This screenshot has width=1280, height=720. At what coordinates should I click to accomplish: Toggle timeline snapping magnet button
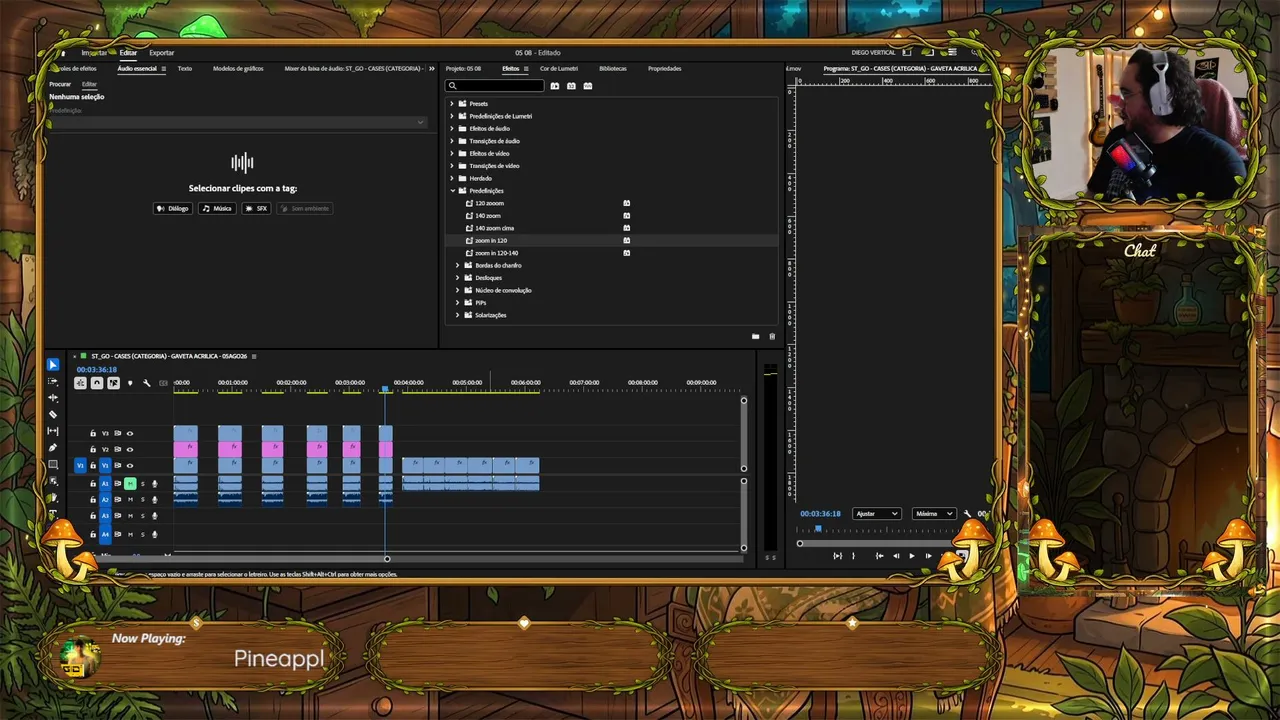(x=97, y=383)
